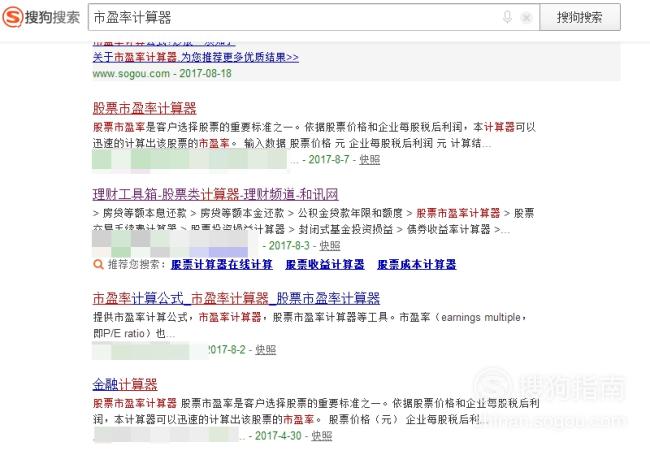Click the Sogou logo icon

click(13, 17)
